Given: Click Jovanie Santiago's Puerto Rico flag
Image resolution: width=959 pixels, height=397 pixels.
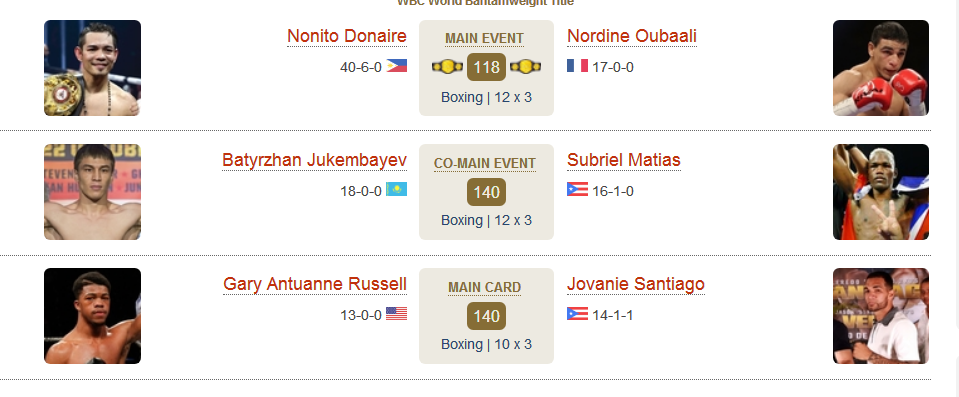Looking at the screenshot, I should (x=577, y=314).
